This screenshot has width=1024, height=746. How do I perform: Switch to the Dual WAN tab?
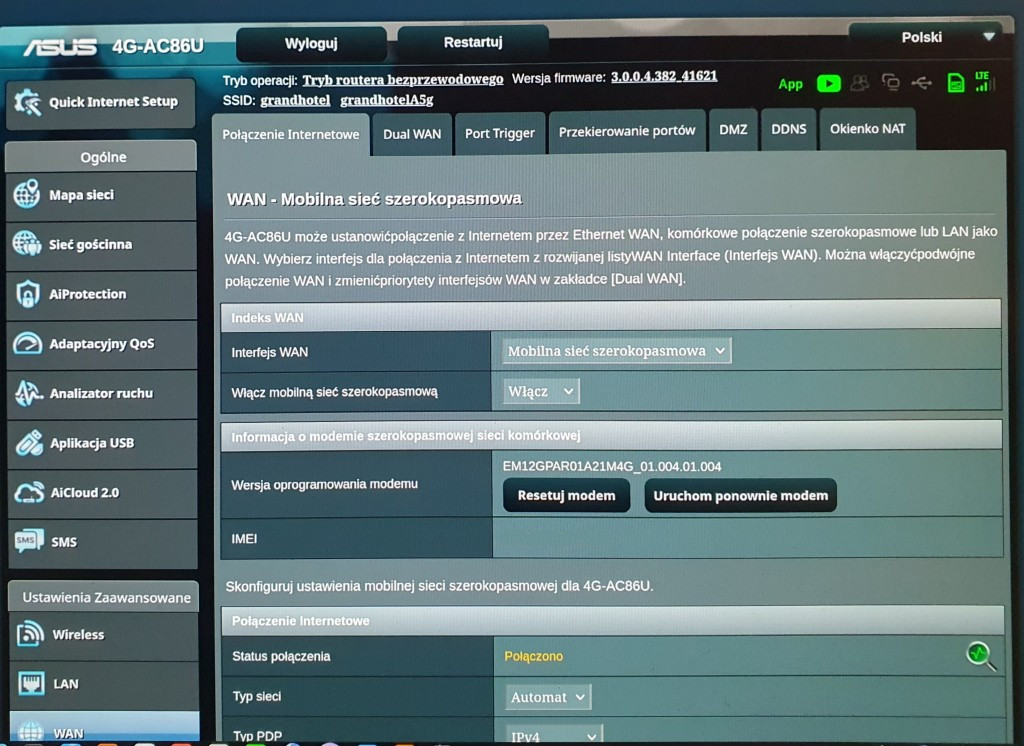coord(412,134)
